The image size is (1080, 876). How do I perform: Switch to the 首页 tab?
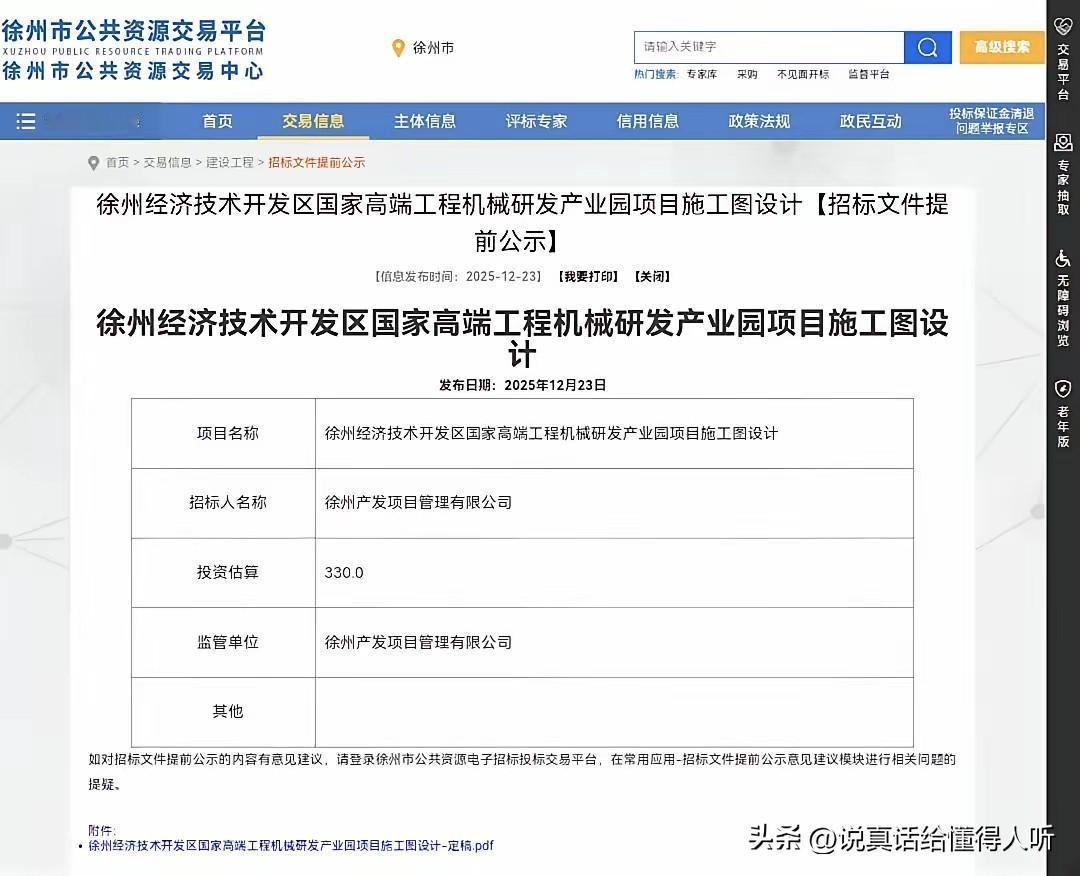coord(217,121)
